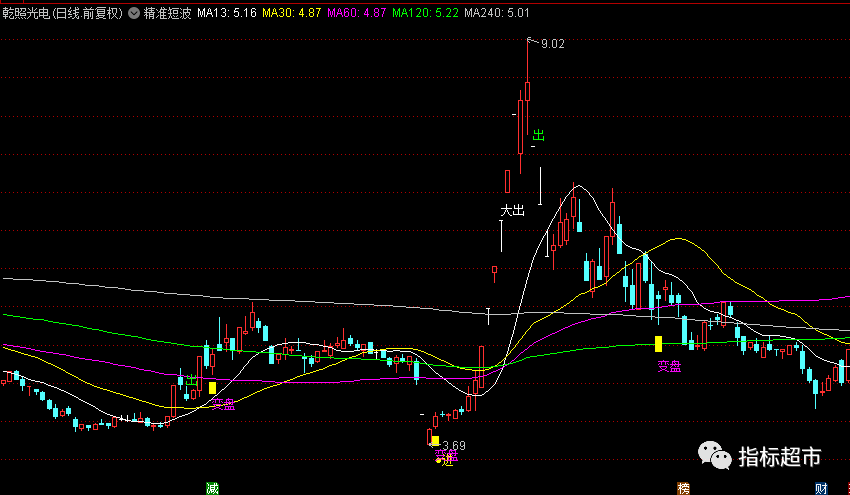
Task: Click the orange 榜 event marker
Action: point(684,488)
